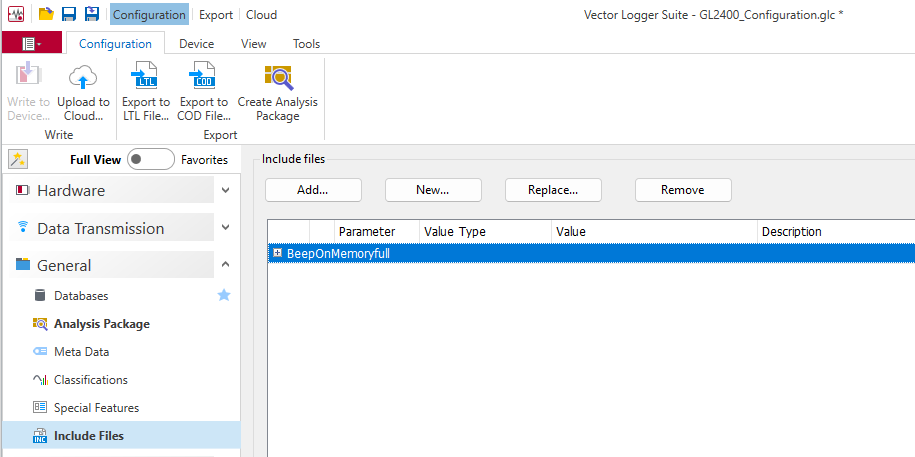The height and width of the screenshot is (457, 915).
Task: Open a configuration via the folder icon
Action: [46, 14]
